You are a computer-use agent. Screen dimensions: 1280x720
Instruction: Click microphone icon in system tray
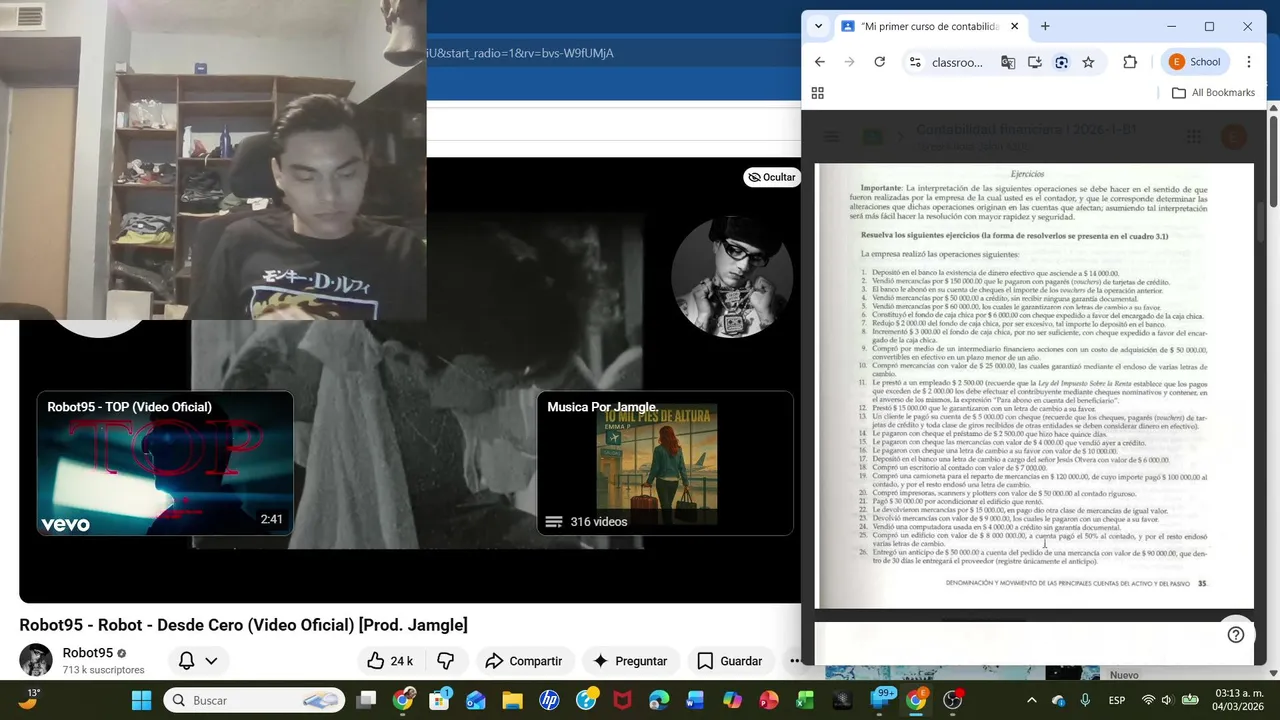click(1085, 700)
